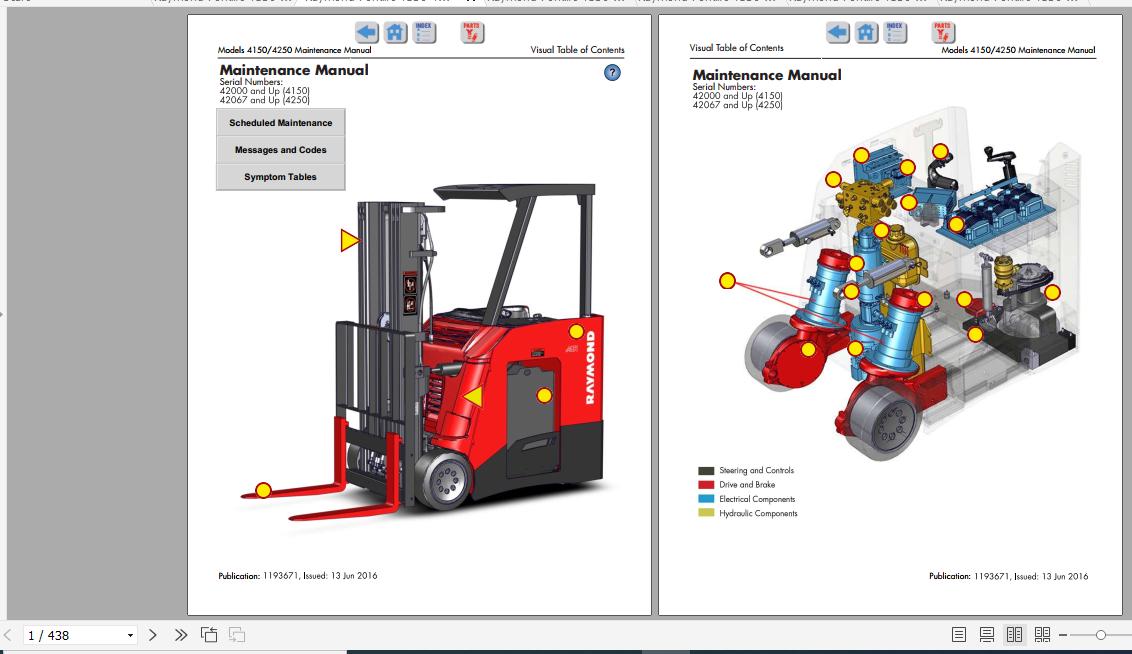Click the Steering and Controls legend swatch
1132x654 pixels.
click(x=706, y=471)
